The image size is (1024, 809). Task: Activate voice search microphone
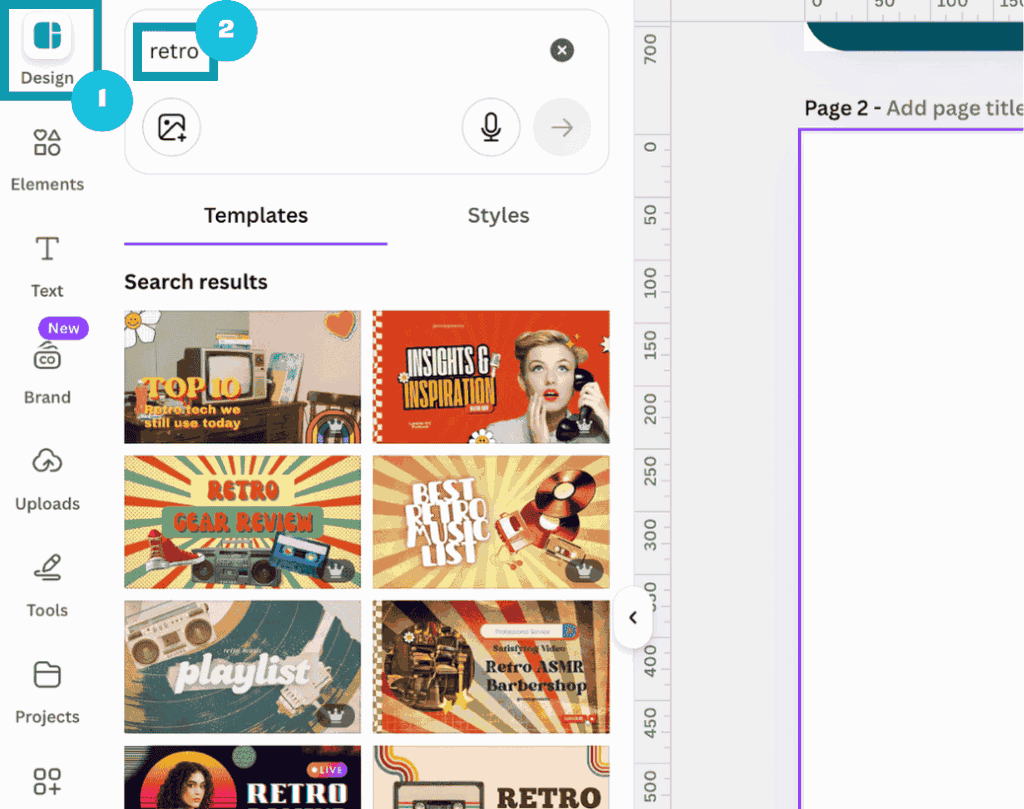pyautogui.click(x=490, y=128)
